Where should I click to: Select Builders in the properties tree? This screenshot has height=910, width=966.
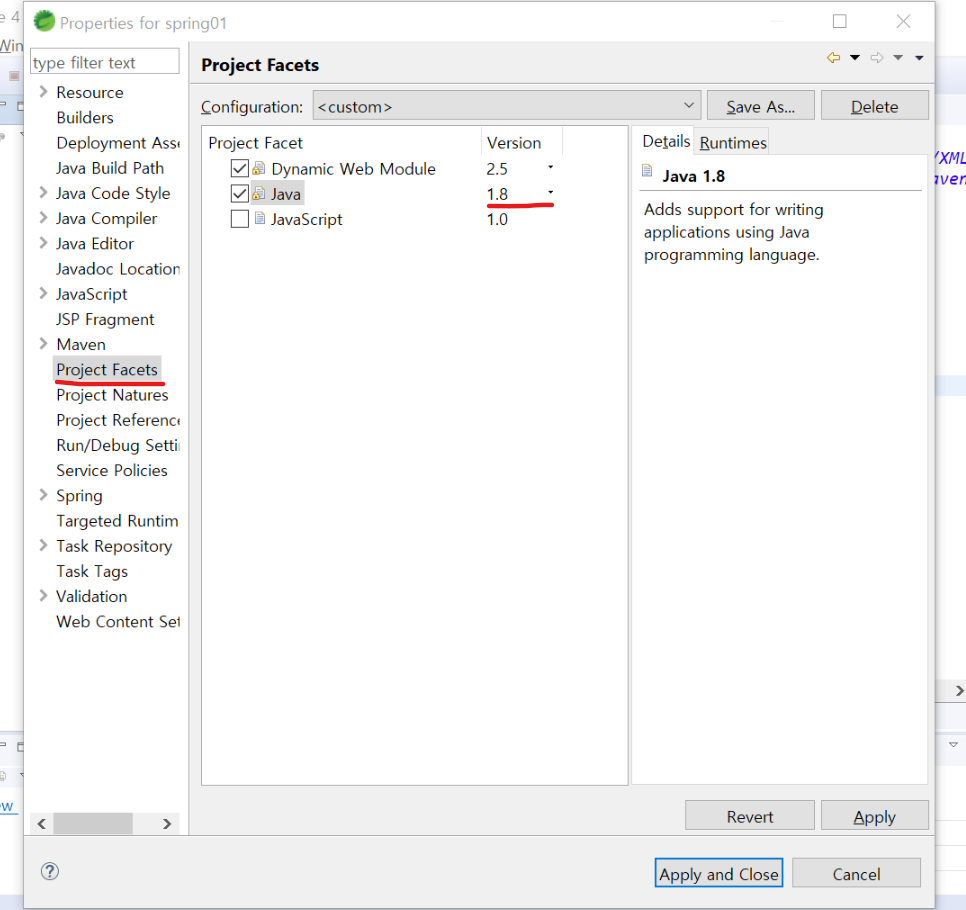[x=85, y=117]
